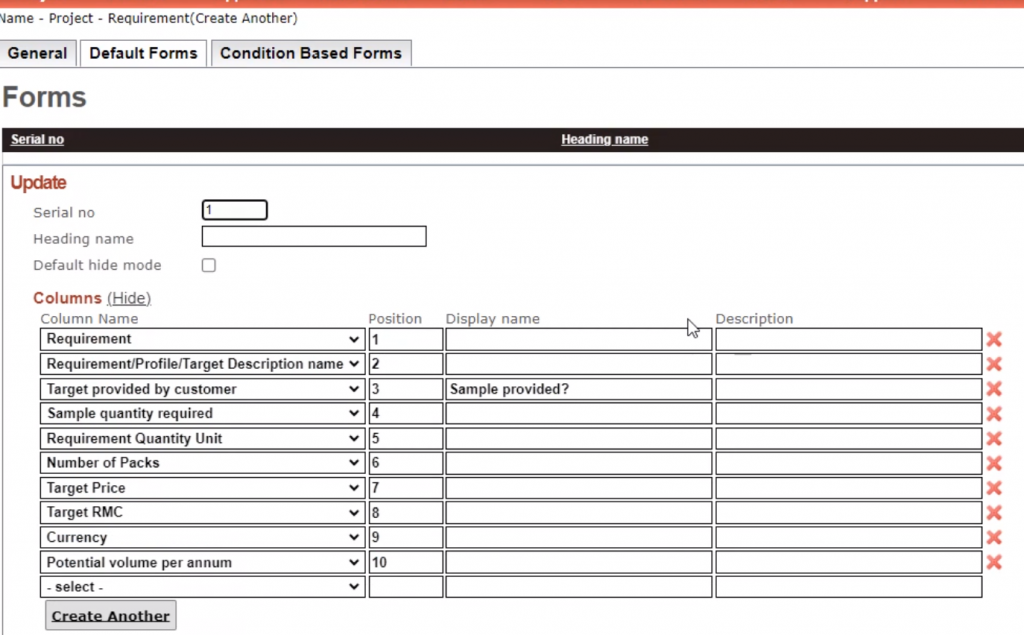Remove the Target RMC row
The height and width of the screenshot is (635, 1024).
pyautogui.click(x=993, y=513)
